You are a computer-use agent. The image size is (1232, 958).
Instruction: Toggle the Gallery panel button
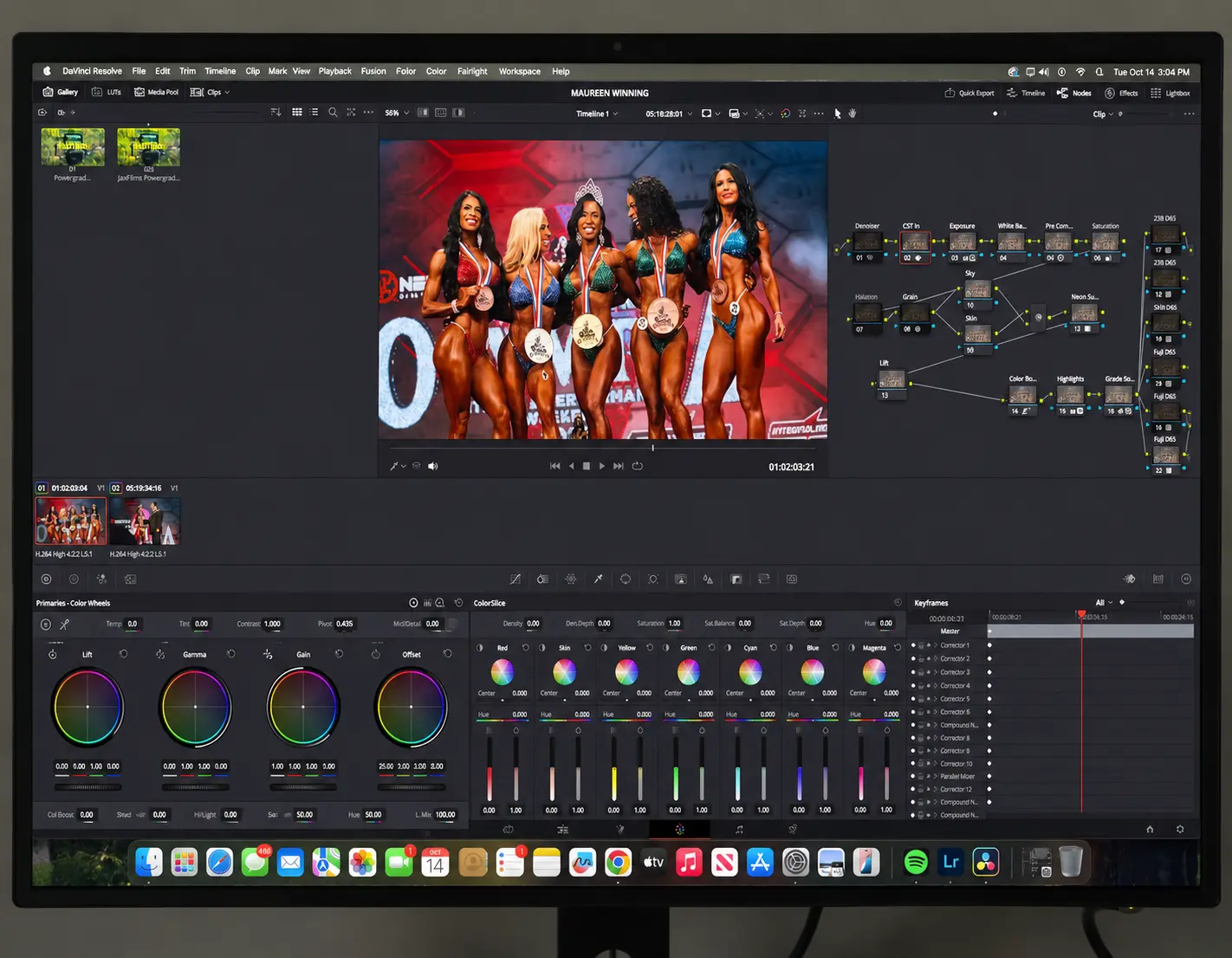click(61, 92)
